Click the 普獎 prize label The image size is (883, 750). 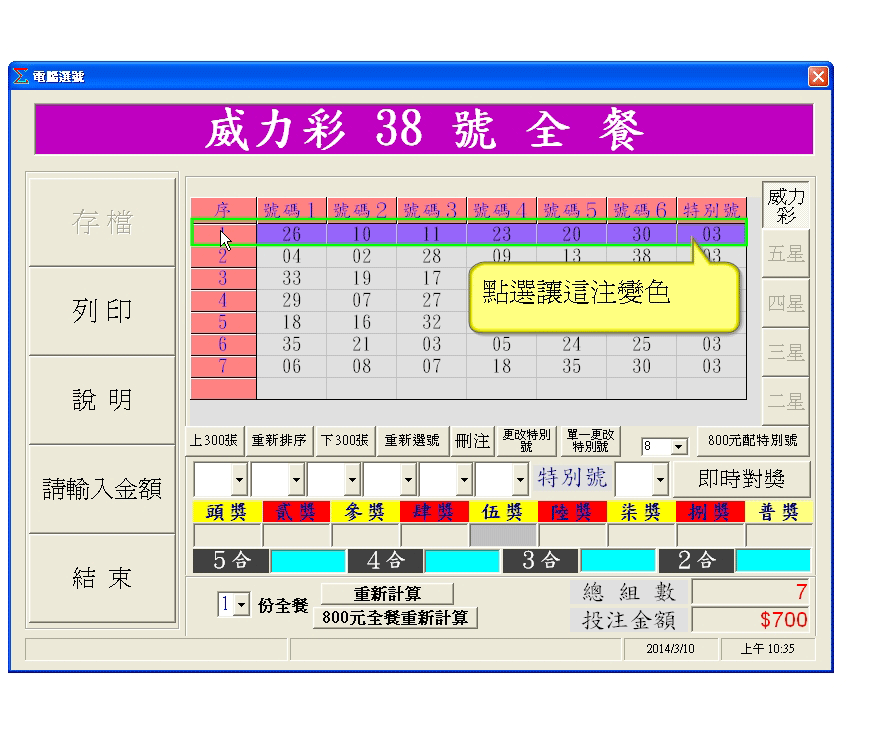coord(779,512)
